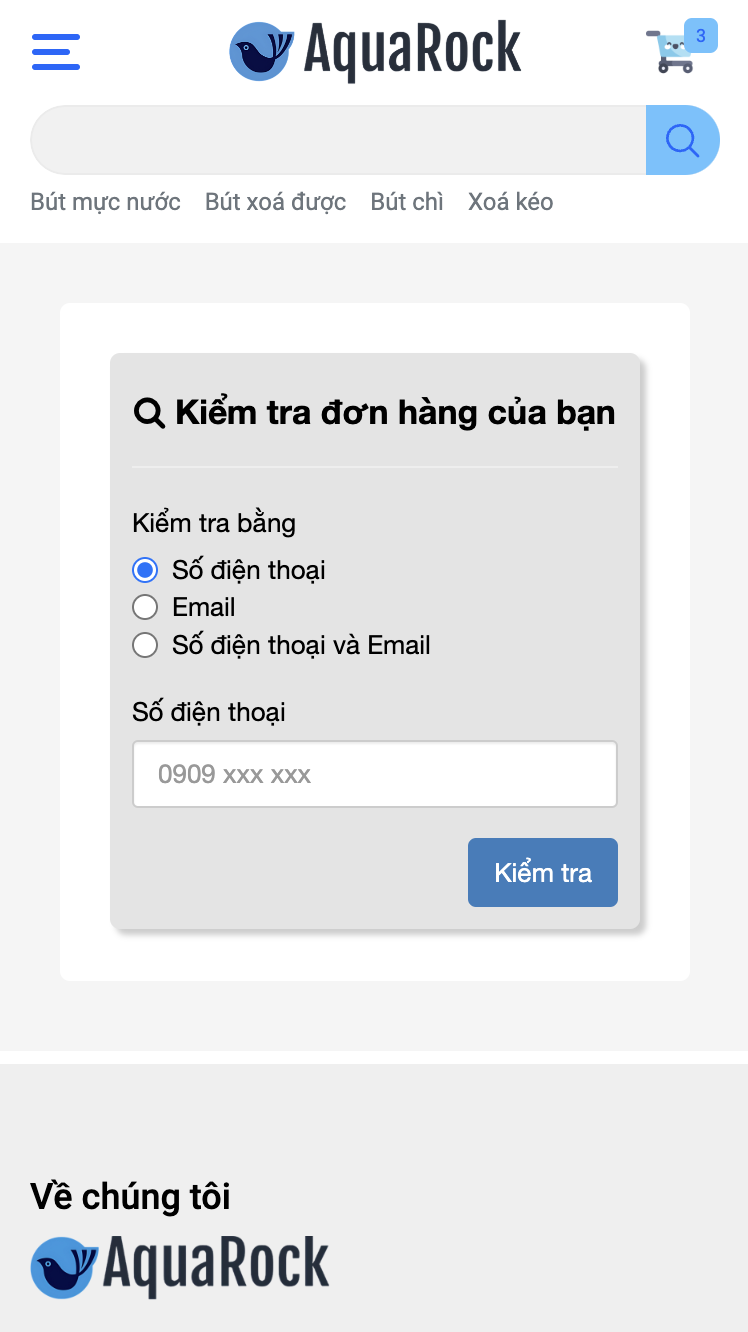748x1332 pixels.
Task: Click the "Kiểm tra đơn hàng của bạn" heading text
Action: tap(395, 412)
